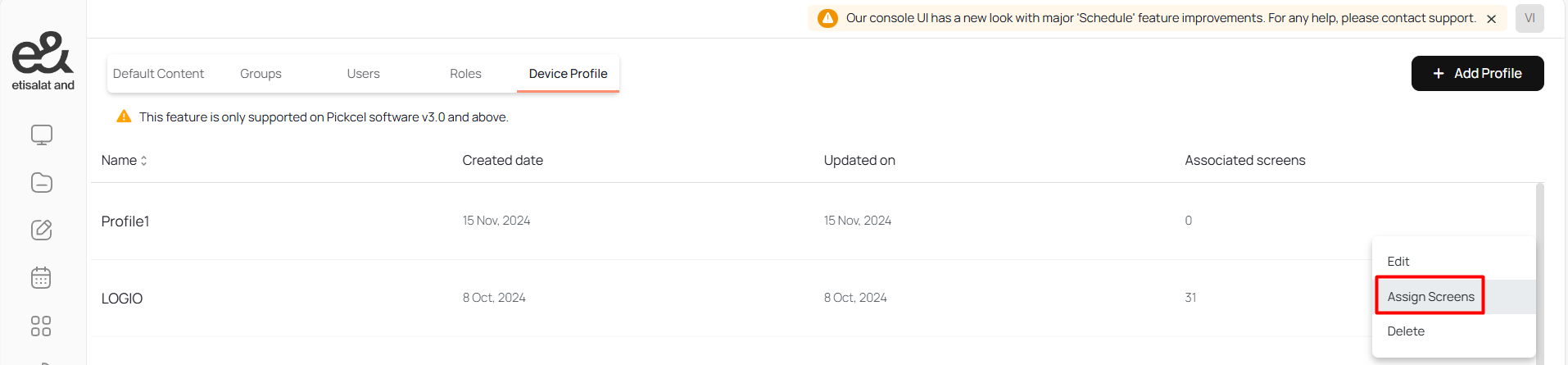Open the Users tab
The height and width of the screenshot is (365, 1568).
coord(363,74)
